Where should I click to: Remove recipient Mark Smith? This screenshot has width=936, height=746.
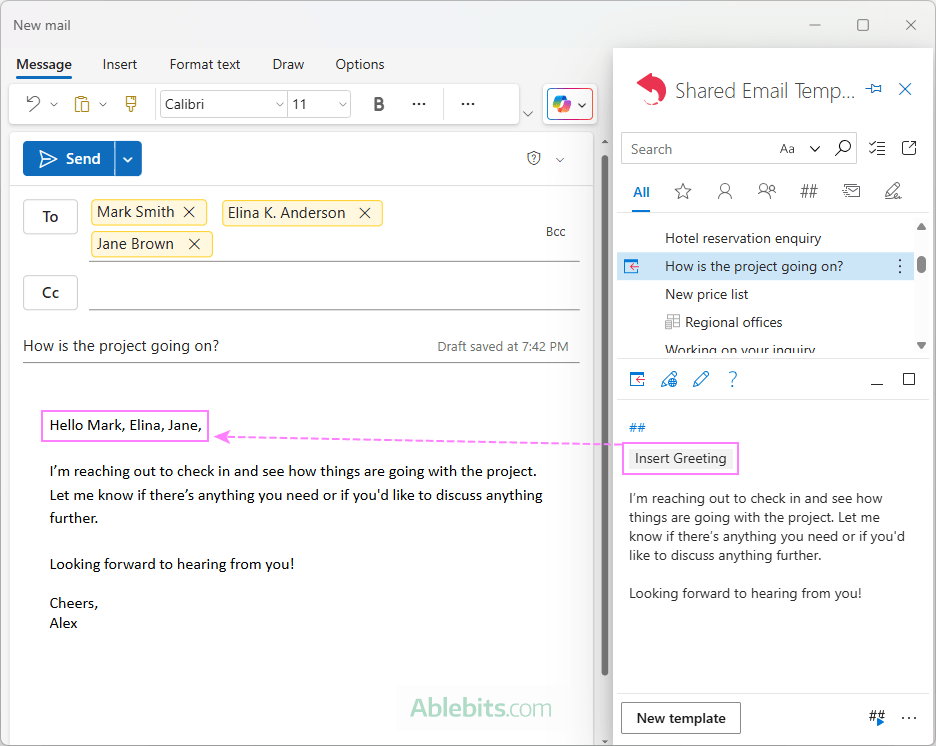189,212
